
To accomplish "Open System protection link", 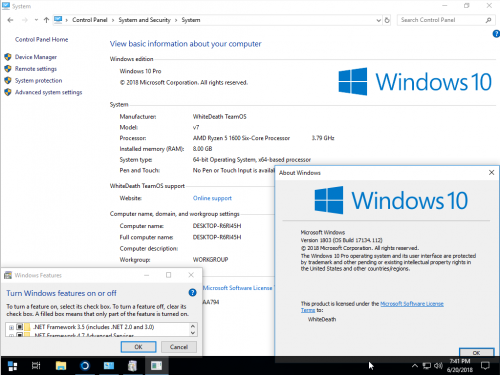I will (38, 80).
